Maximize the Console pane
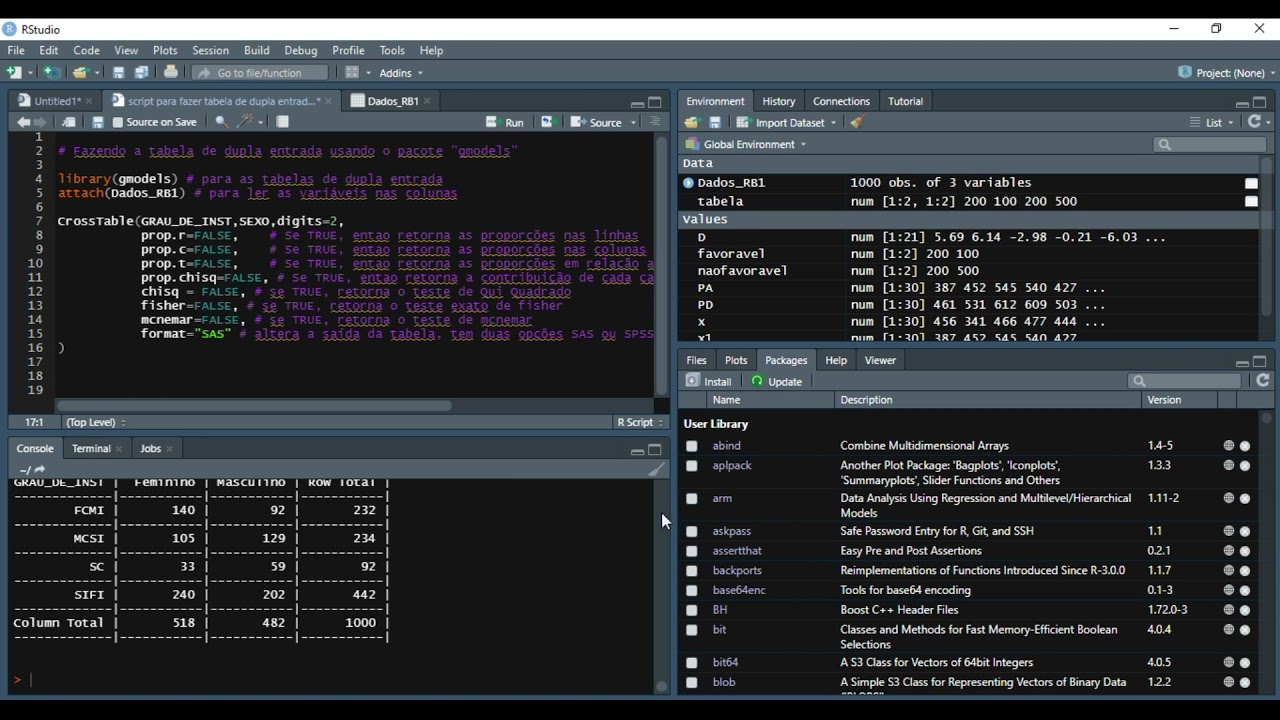 [x=655, y=449]
